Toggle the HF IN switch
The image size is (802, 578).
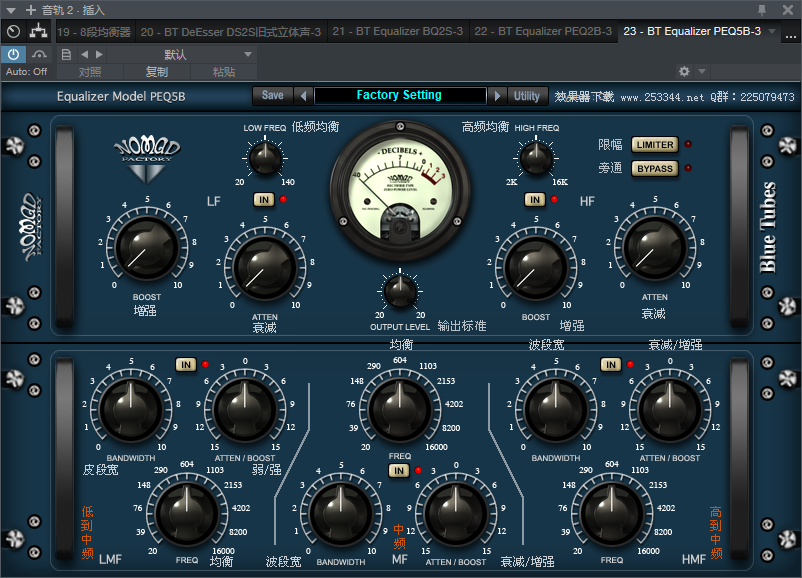(x=535, y=199)
